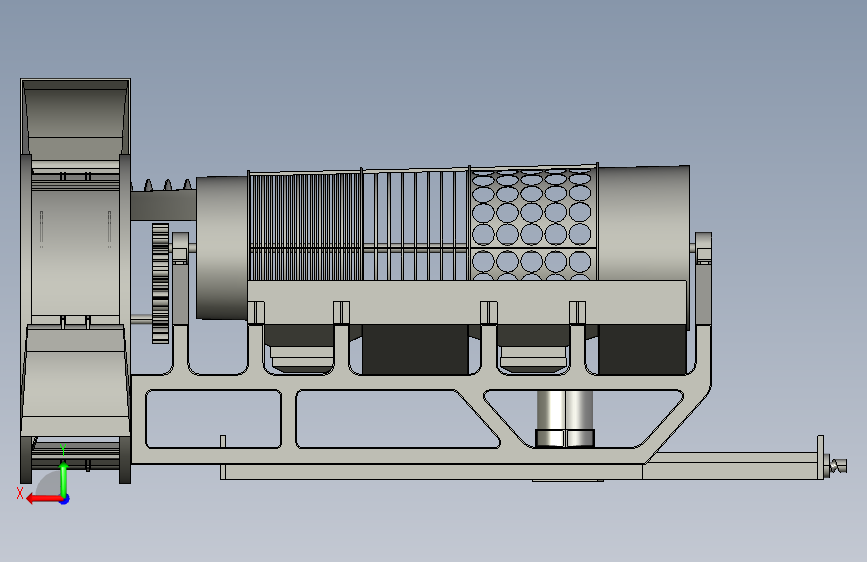Screen dimensions: 867x562
Task: Pick the lower discharge chute of the left housing
Action: click(76, 381)
